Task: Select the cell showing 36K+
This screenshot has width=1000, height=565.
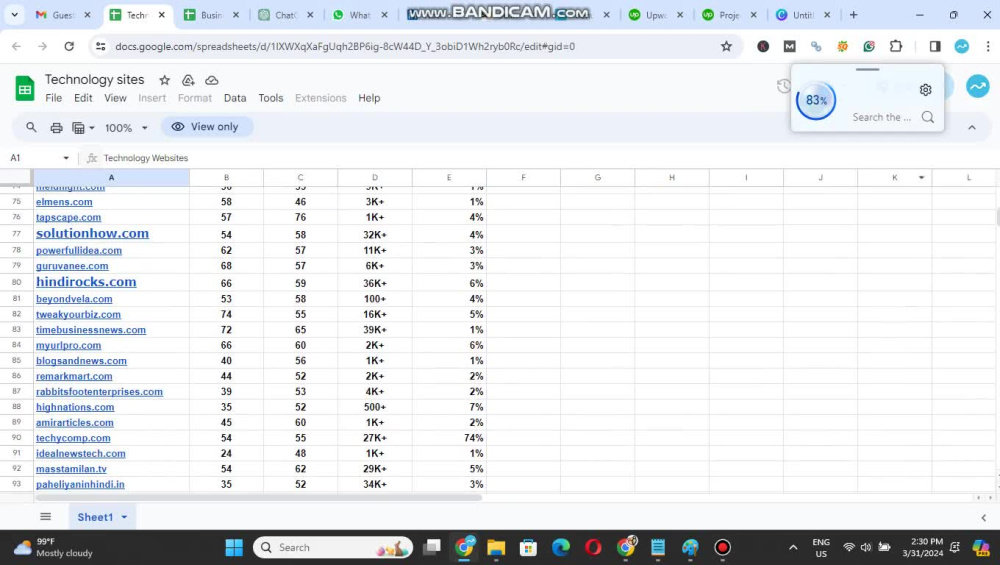Action: point(374,282)
